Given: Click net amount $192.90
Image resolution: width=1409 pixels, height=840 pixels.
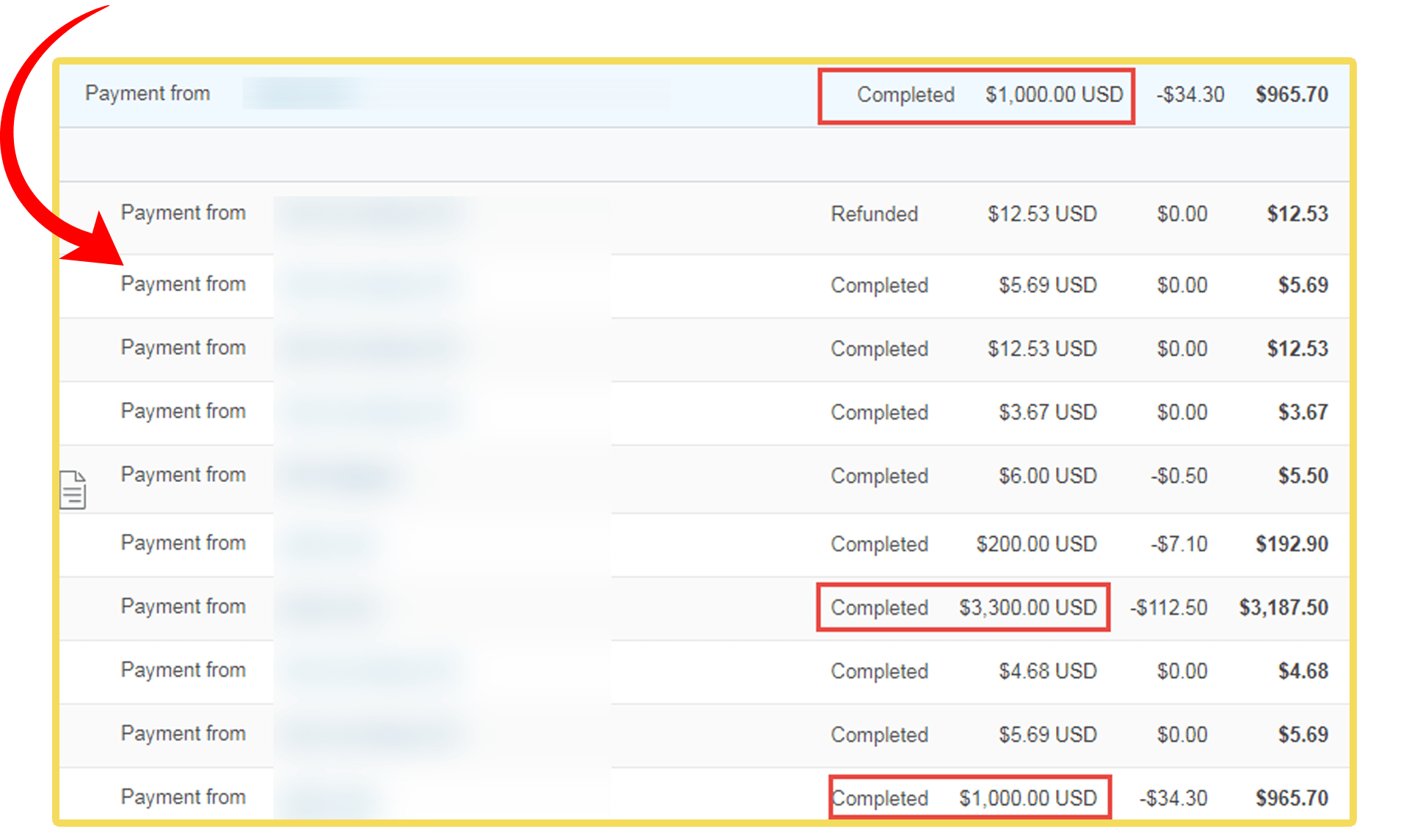Looking at the screenshot, I should coord(1292,544).
